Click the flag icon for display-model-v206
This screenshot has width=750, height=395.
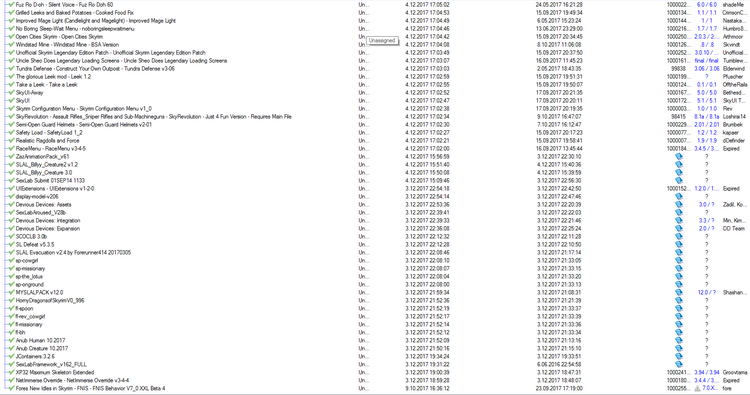pyautogui.click(x=679, y=197)
